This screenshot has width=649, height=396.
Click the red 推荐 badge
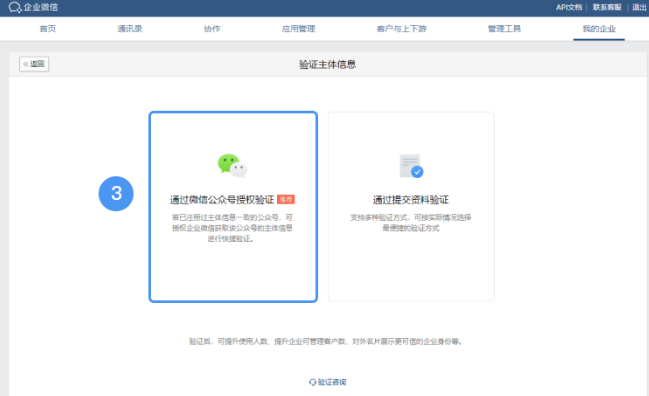click(x=286, y=199)
